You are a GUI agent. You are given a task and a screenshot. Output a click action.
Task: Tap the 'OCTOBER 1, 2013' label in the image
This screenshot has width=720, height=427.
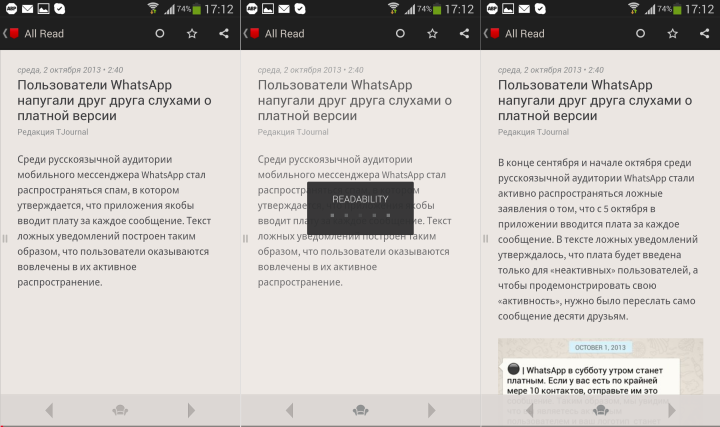pyautogui.click(x=600, y=348)
